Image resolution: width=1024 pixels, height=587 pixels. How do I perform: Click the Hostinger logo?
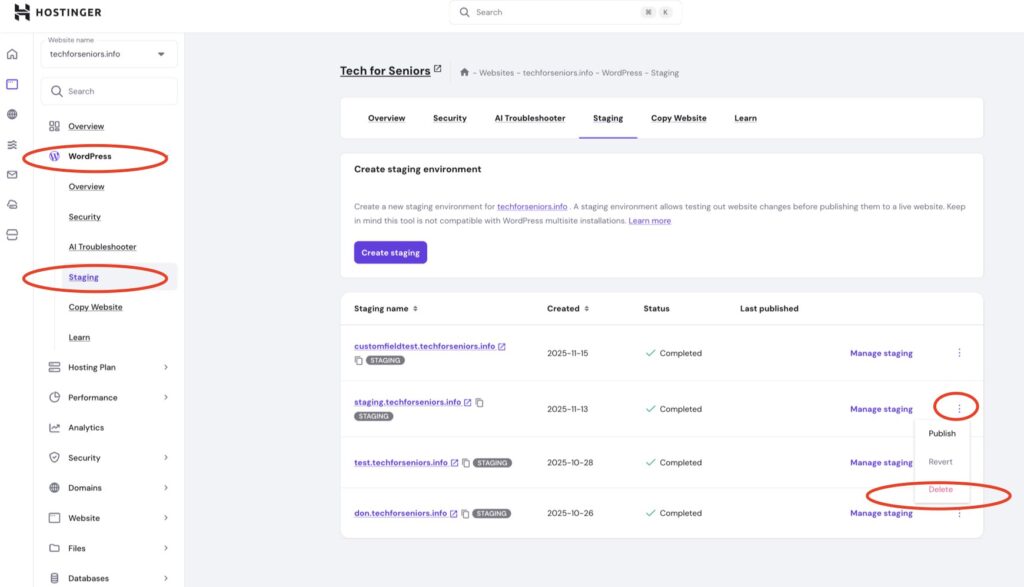(x=58, y=13)
